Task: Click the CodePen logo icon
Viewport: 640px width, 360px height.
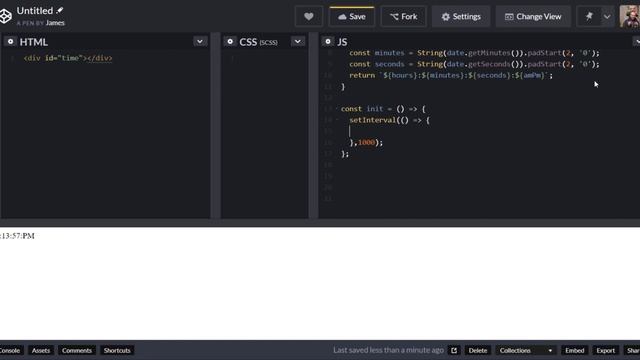Action: coord(6,16)
